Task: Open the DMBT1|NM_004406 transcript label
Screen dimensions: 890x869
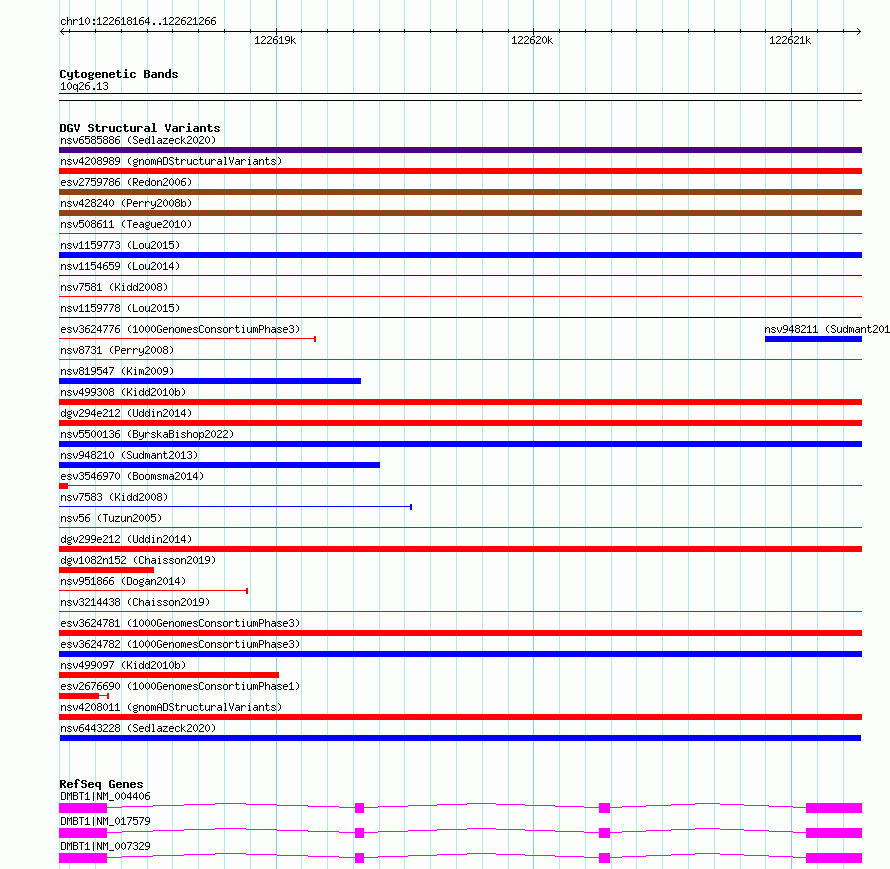Action: point(105,796)
